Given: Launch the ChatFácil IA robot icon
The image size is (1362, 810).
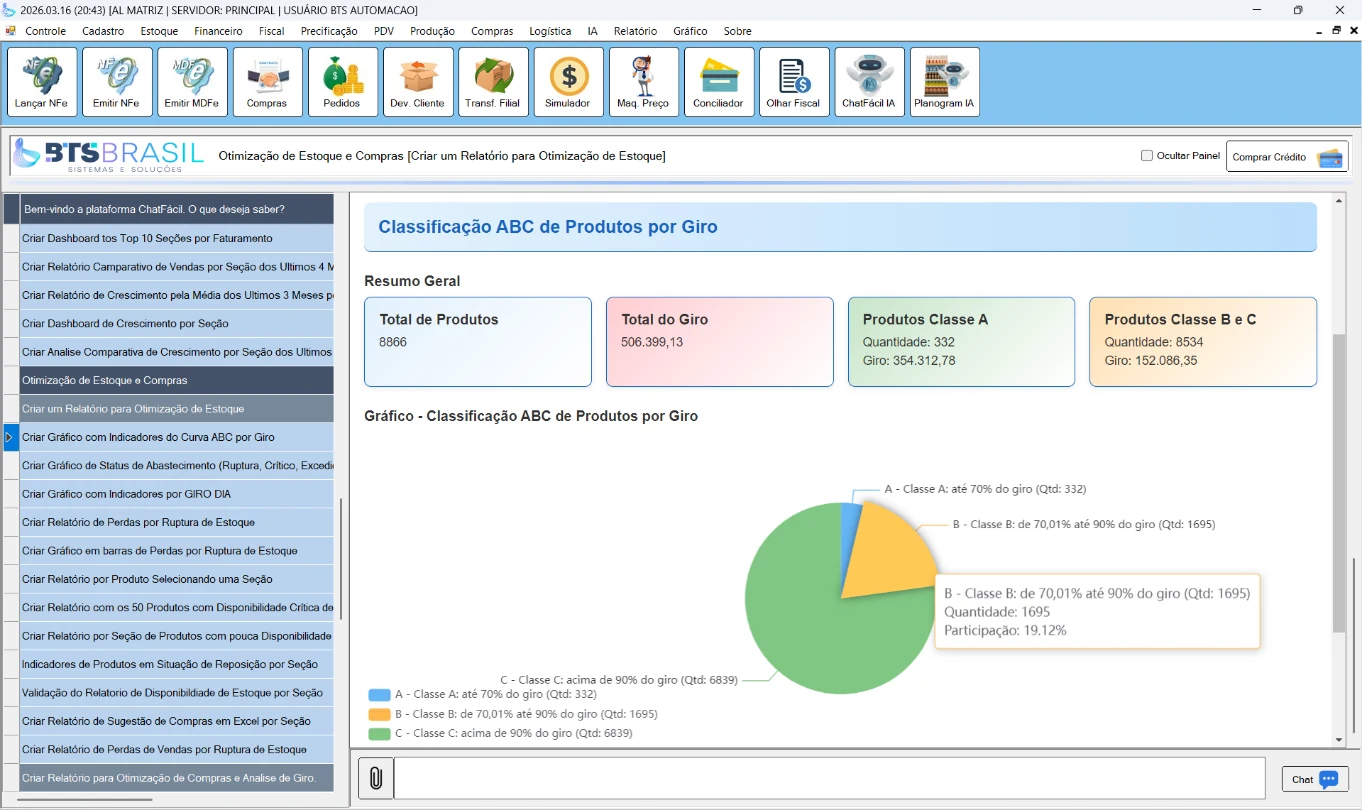Looking at the screenshot, I should 869,82.
